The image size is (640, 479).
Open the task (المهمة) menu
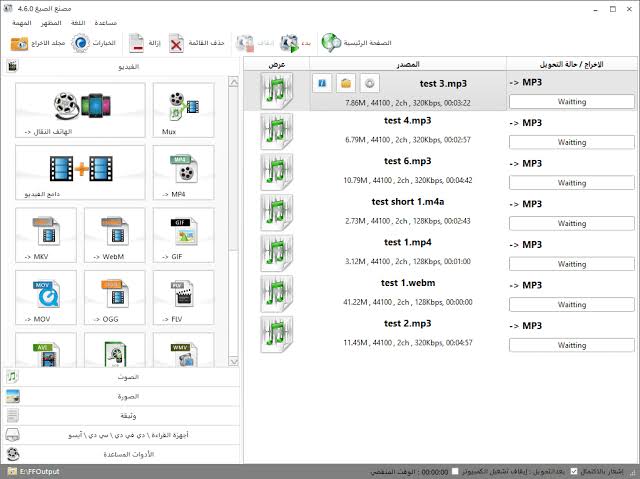pos(22,23)
